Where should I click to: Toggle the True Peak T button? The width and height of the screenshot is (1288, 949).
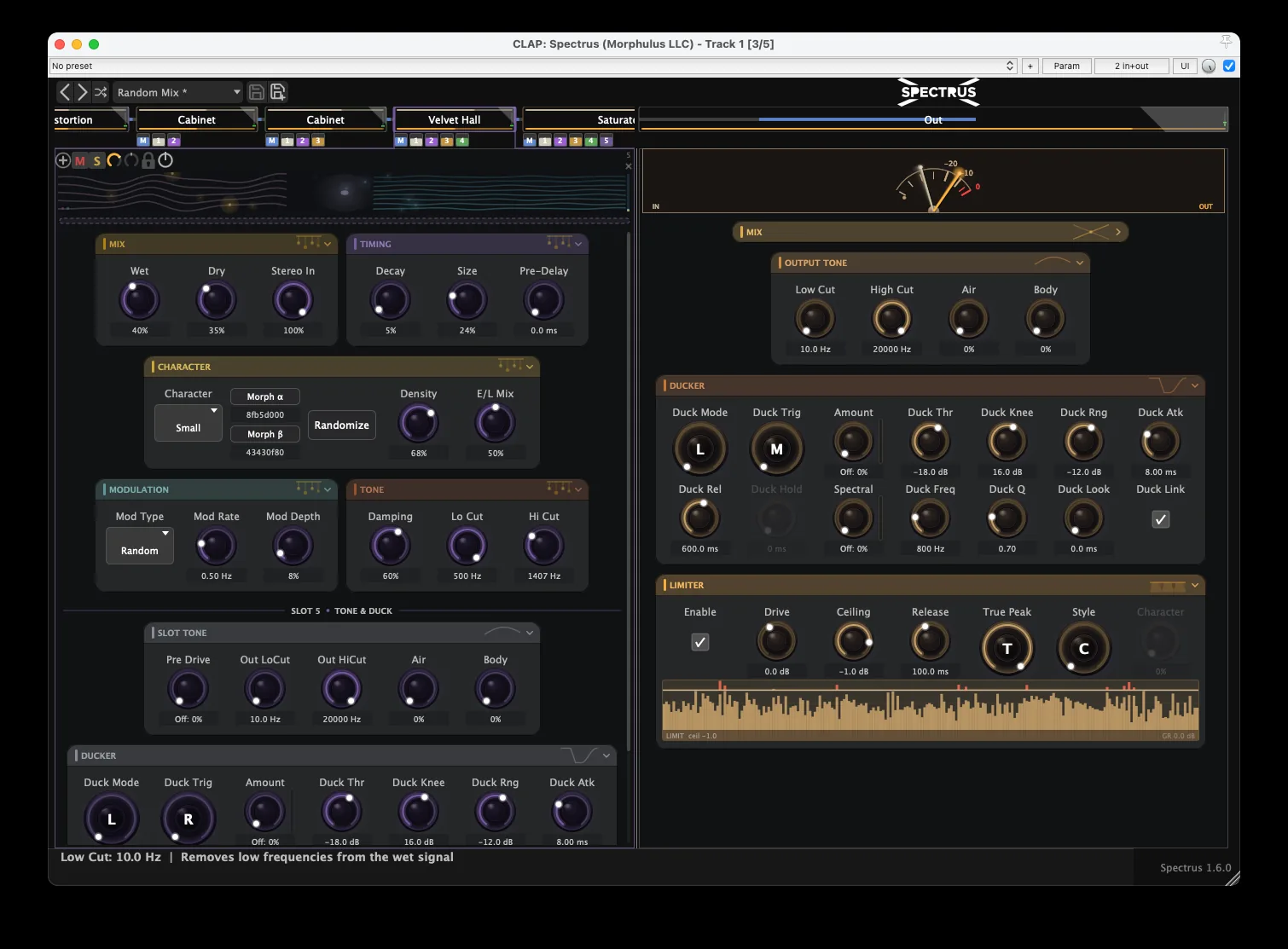(1007, 649)
